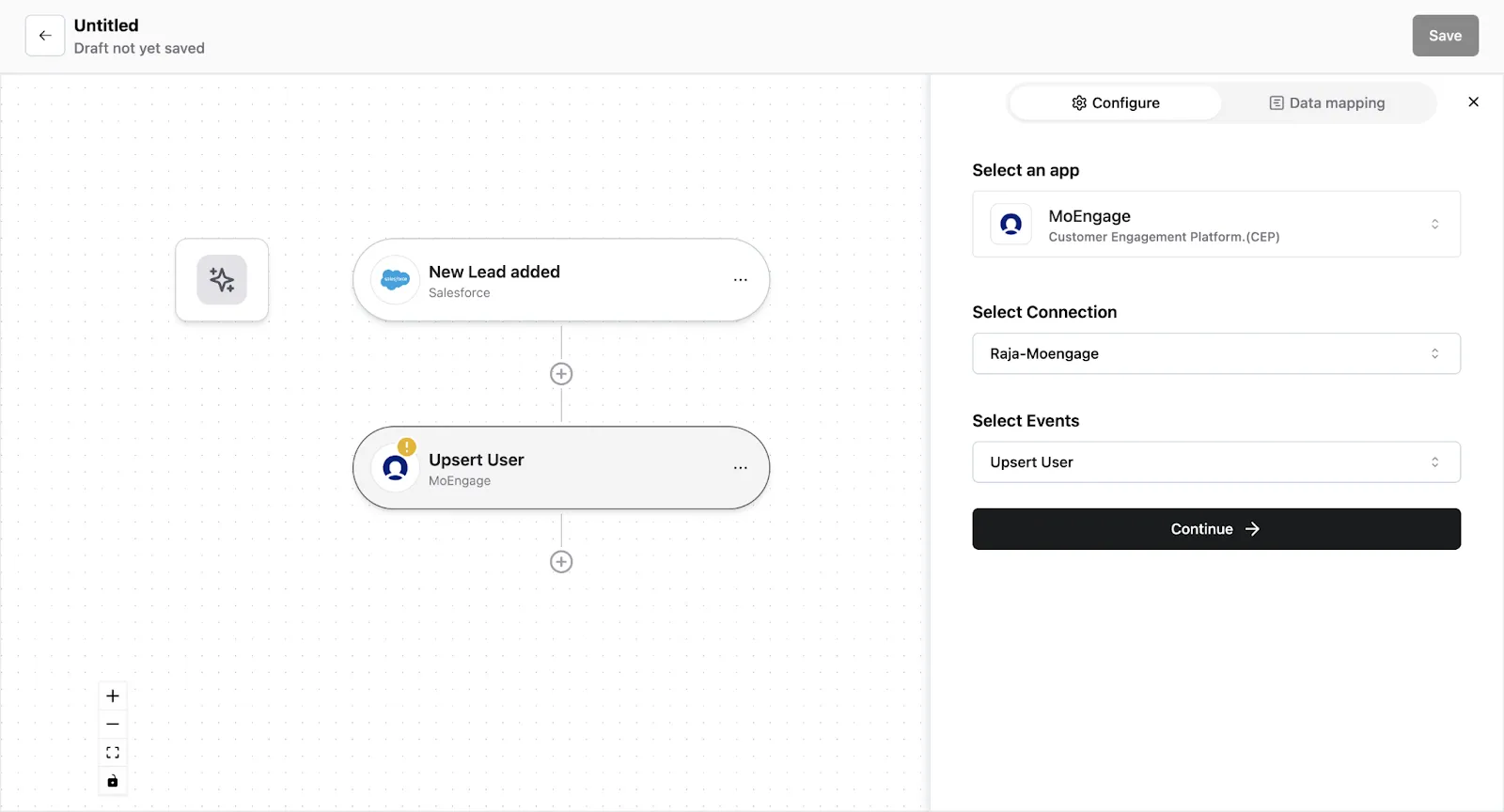Click the MoEngage logo in Upsert User node
This screenshot has height=812, width=1504.
tap(396, 468)
